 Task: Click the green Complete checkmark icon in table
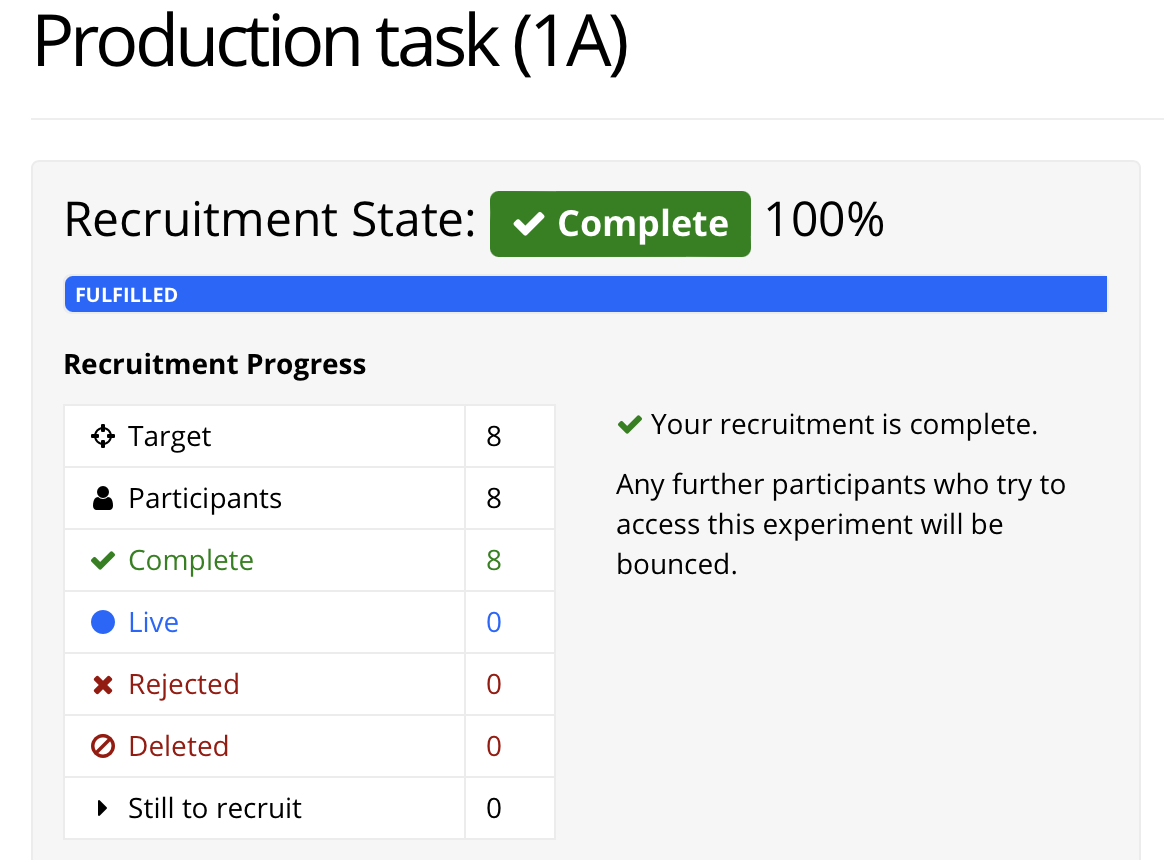[x=102, y=561]
